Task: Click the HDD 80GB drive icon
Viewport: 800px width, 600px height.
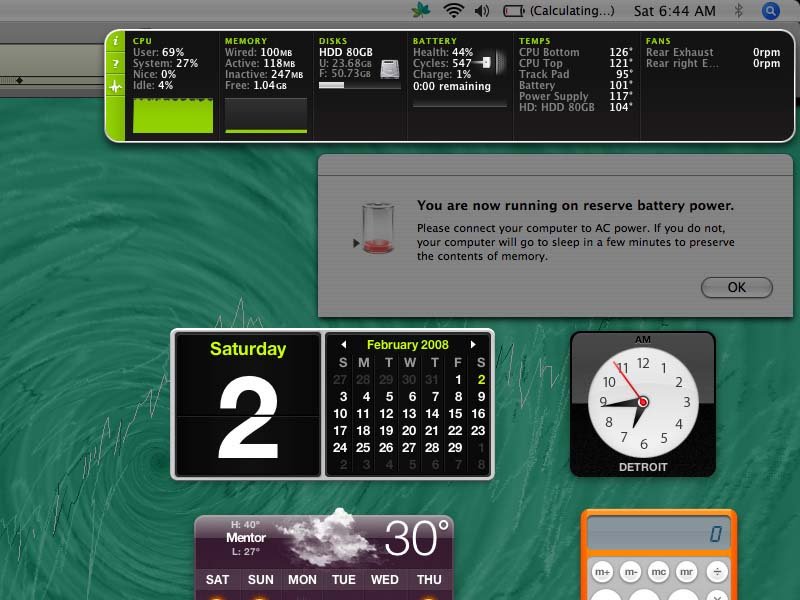Action: click(x=390, y=69)
